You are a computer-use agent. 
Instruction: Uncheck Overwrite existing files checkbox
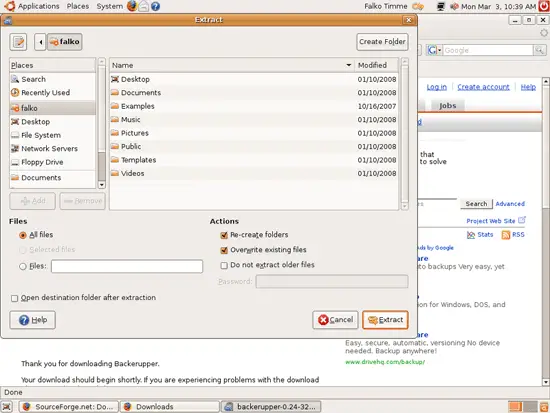(x=224, y=250)
